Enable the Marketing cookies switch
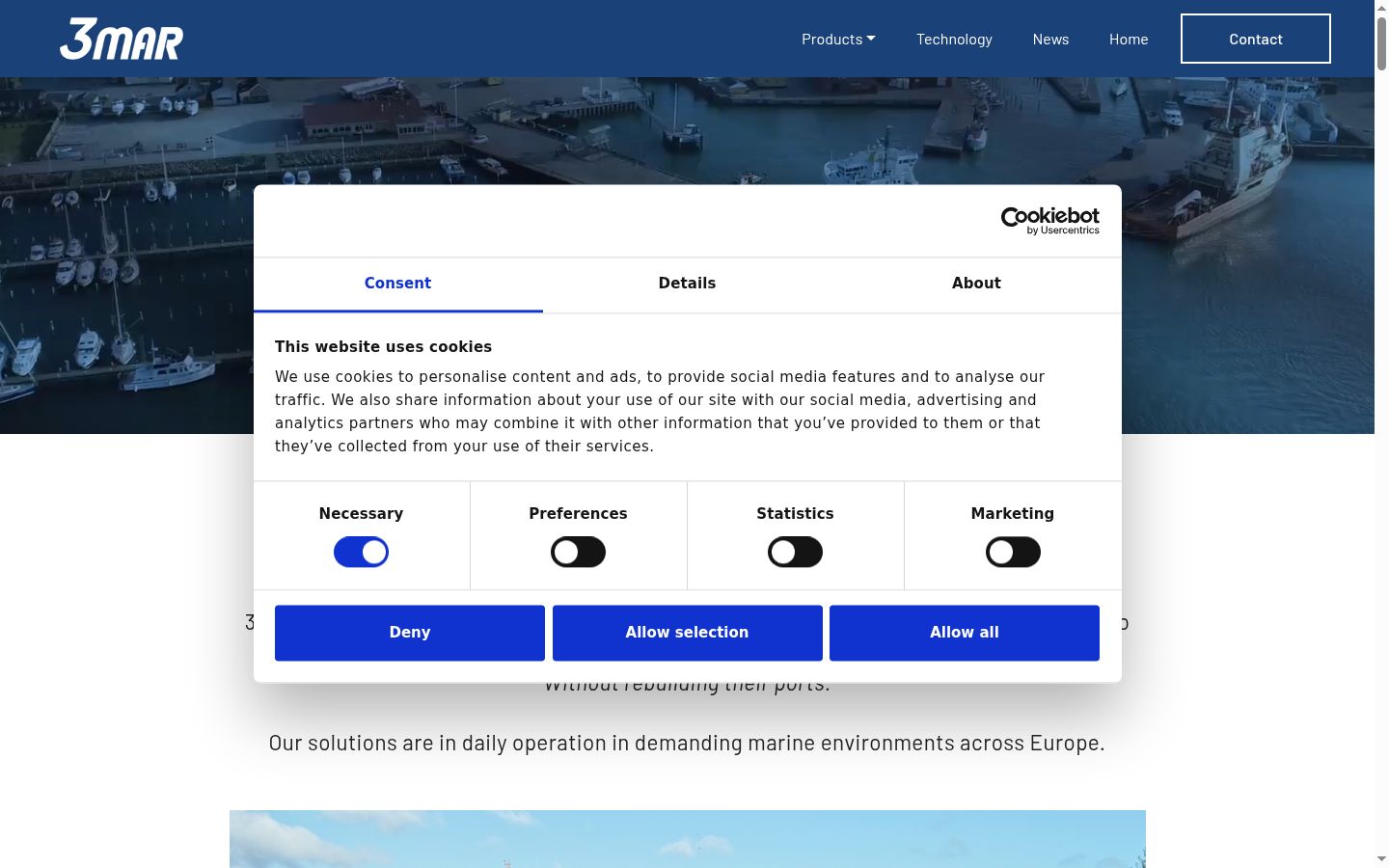The width and height of the screenshot is (1389, 868). click(1013, 552)
